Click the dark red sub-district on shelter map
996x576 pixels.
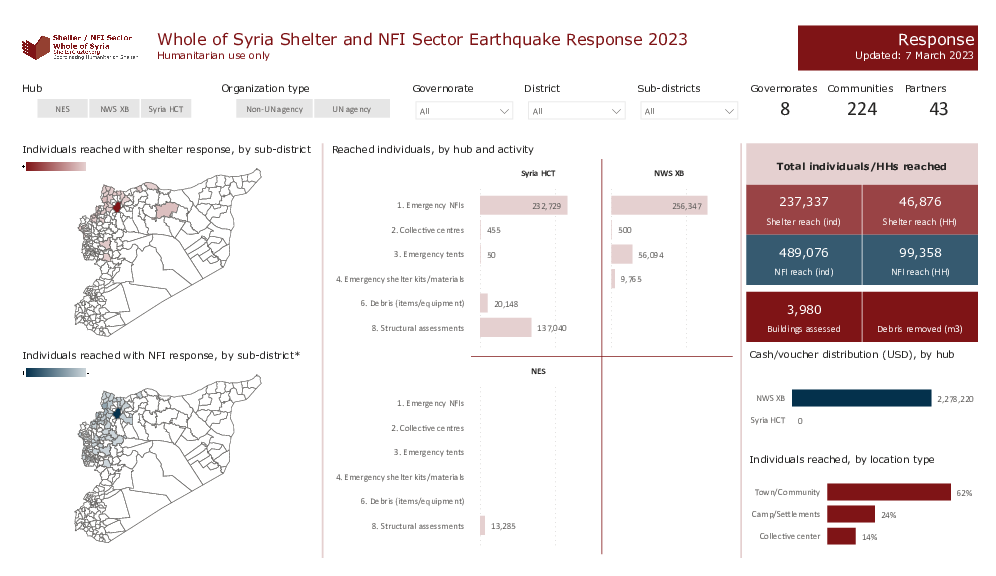click(x=117, y=207)
